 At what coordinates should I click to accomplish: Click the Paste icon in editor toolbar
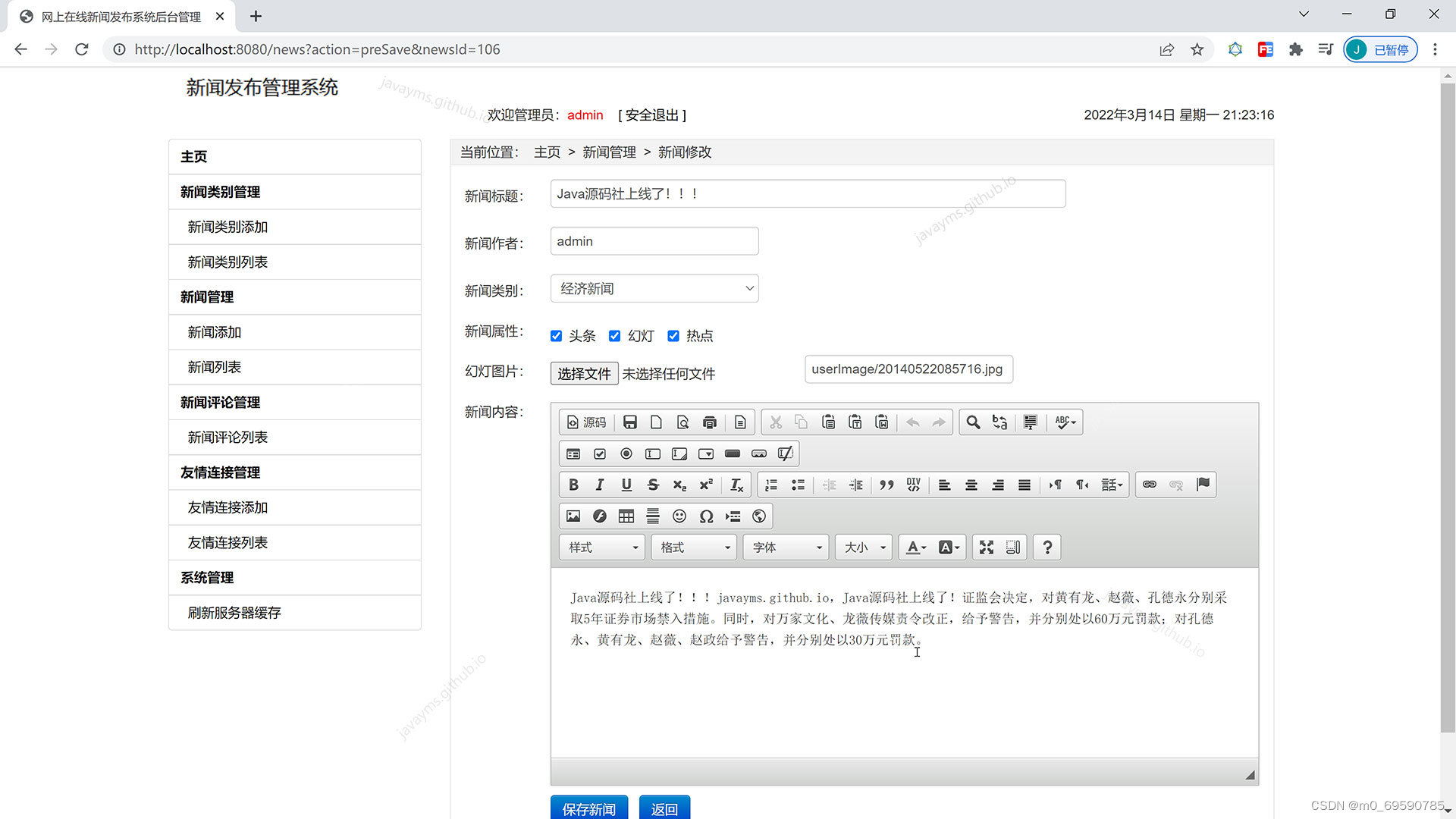point(828,422)
